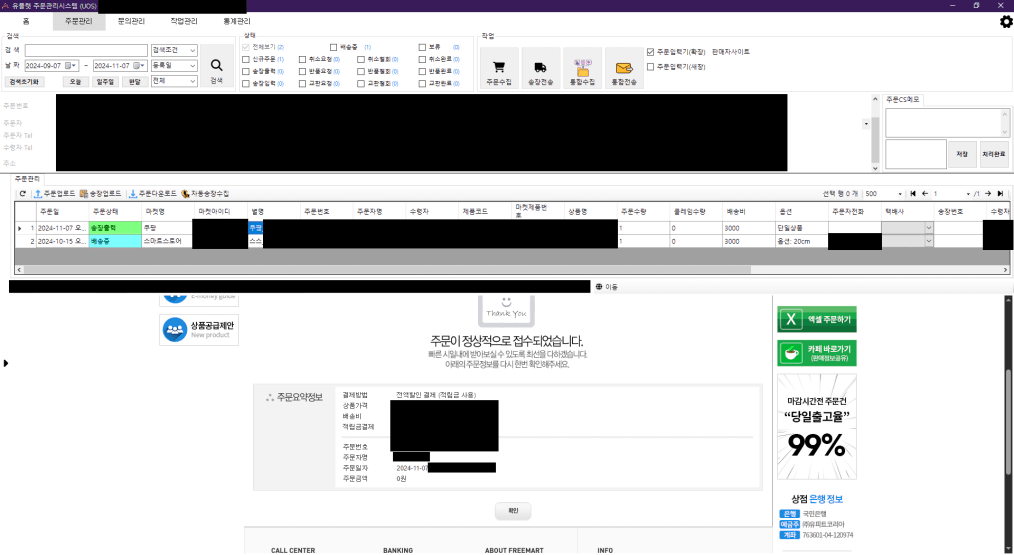1014x555 pixels.
Task: Click the 처리완료 button
Action: pyautogui.click(x=994, y=154)
